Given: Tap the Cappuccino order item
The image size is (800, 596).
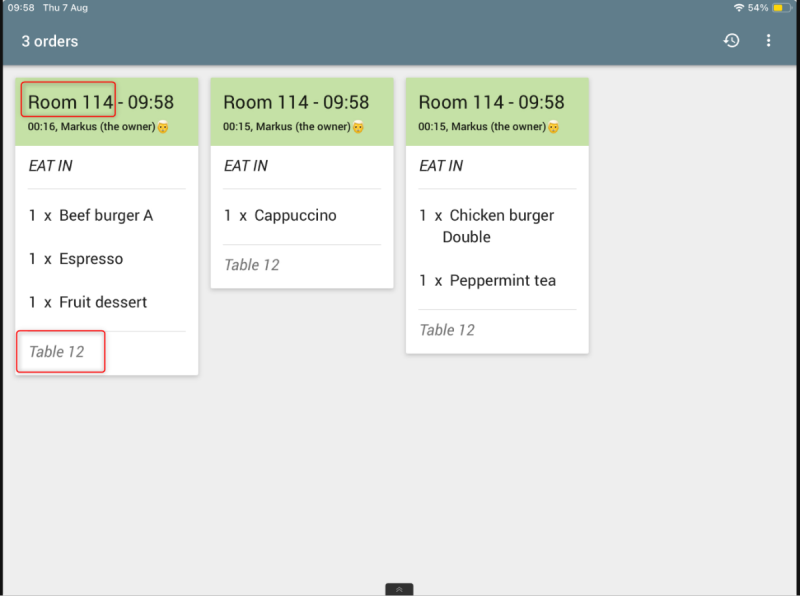Looking at the screenshot, I should tap(281, 216).
